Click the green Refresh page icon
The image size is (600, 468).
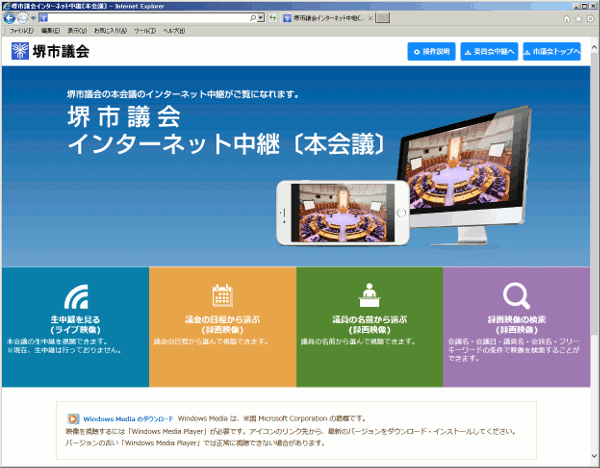pos(273,18)
